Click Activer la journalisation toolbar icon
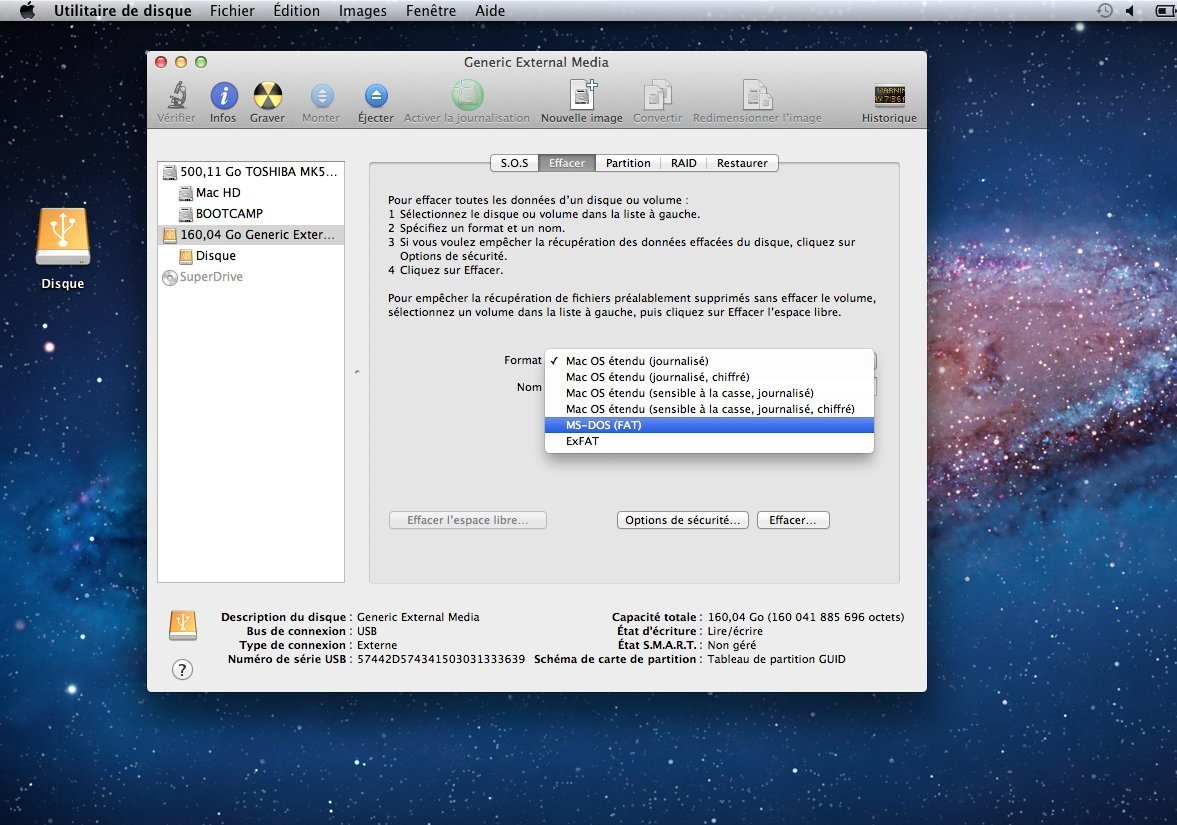The height and width of the screenshot is (825, 1177). 467,95
